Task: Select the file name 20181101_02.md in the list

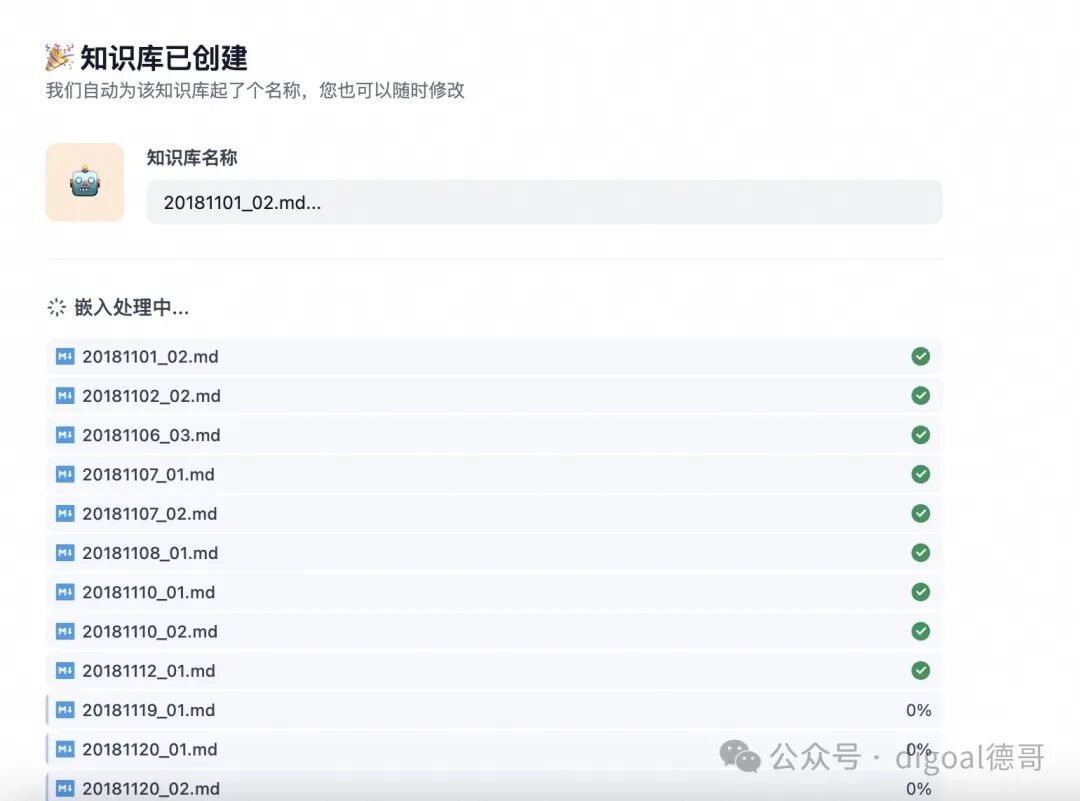Action: click(x=150, y=357)
